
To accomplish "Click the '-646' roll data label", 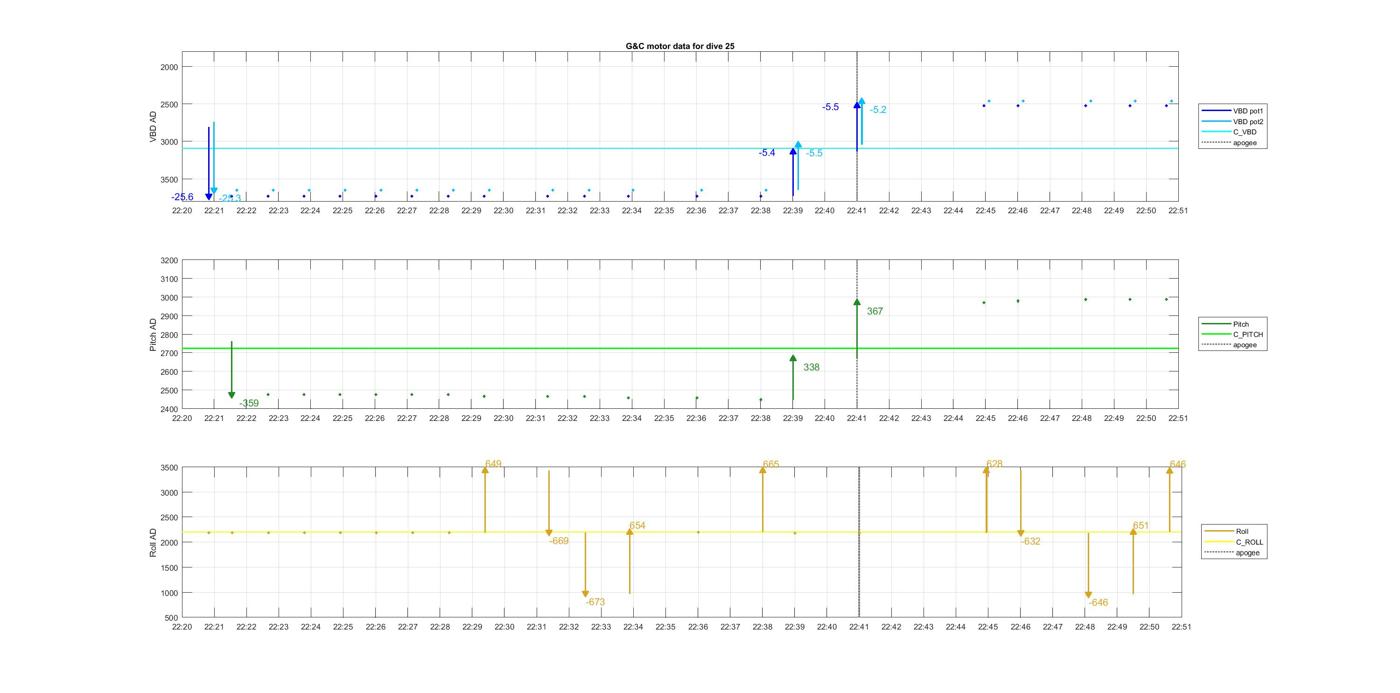I will coord(1098,603).
